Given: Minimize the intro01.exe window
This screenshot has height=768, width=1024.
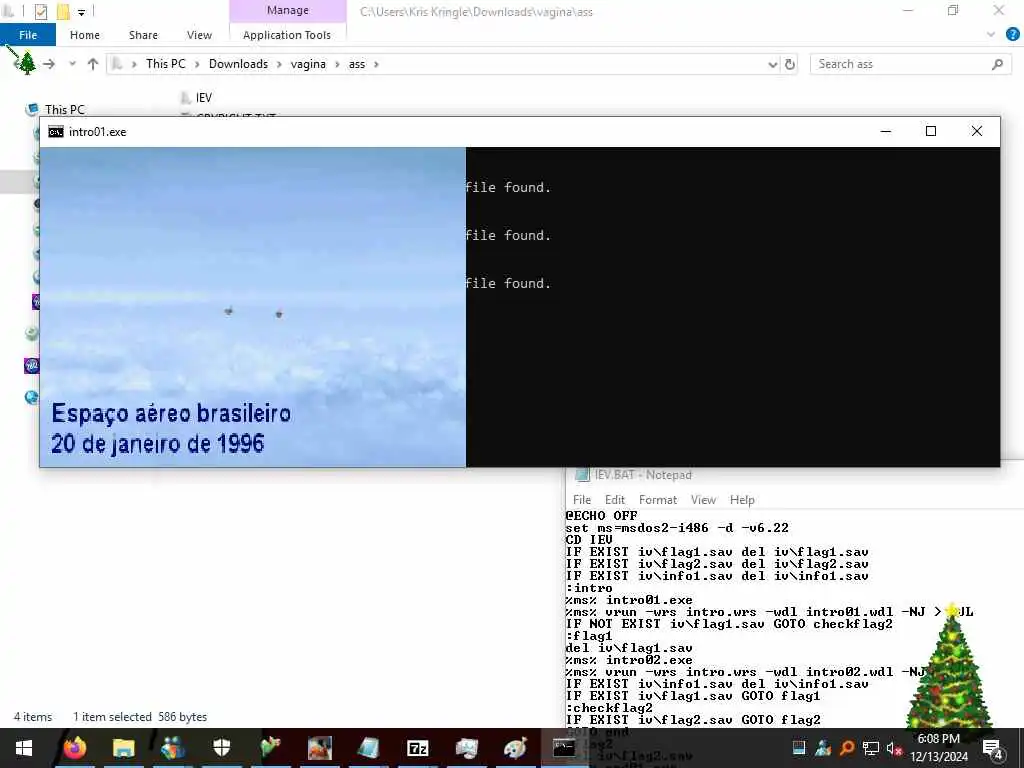Looking at the screenshot, I should 886,131.
